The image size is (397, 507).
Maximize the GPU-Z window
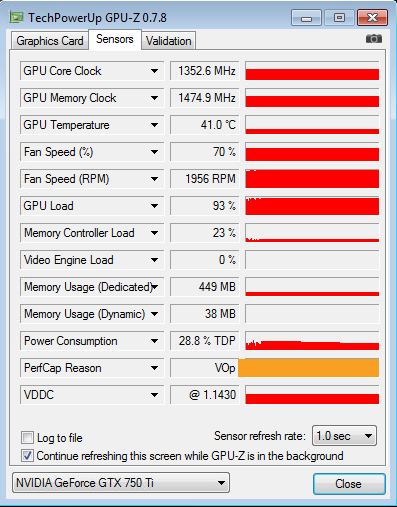point(339,18)
